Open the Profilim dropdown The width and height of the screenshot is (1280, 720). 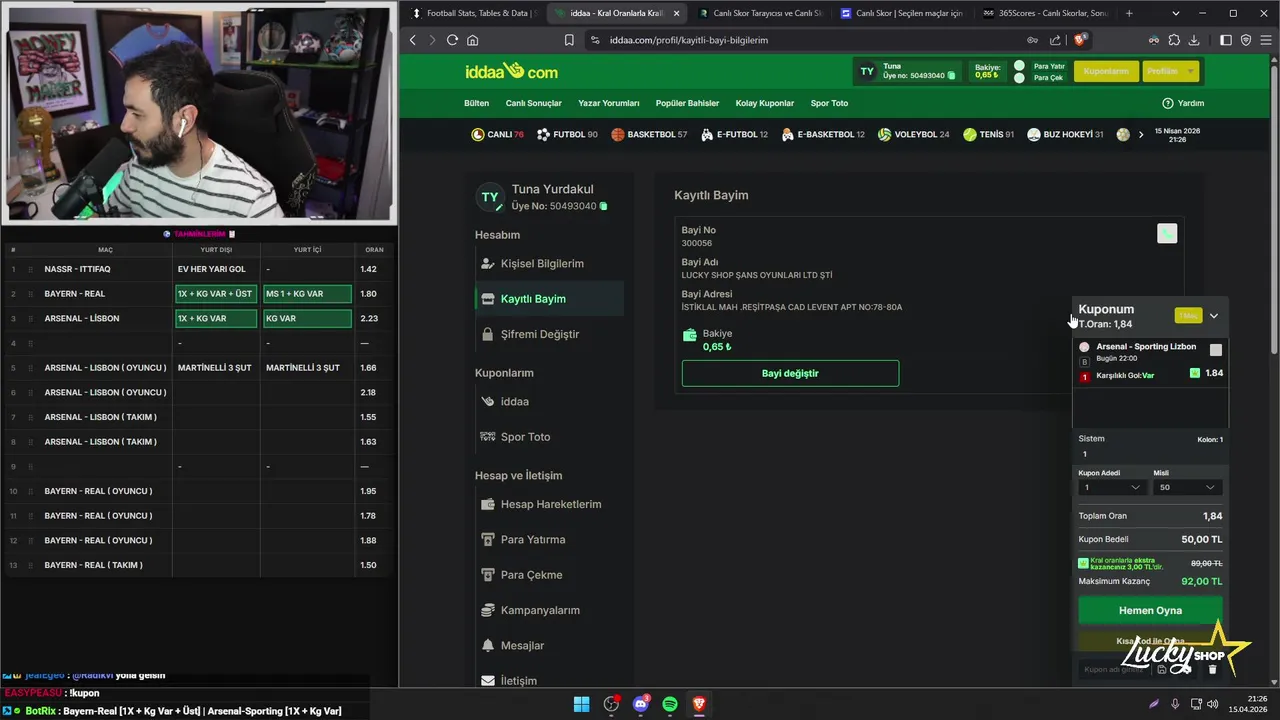pos(1170,71)
